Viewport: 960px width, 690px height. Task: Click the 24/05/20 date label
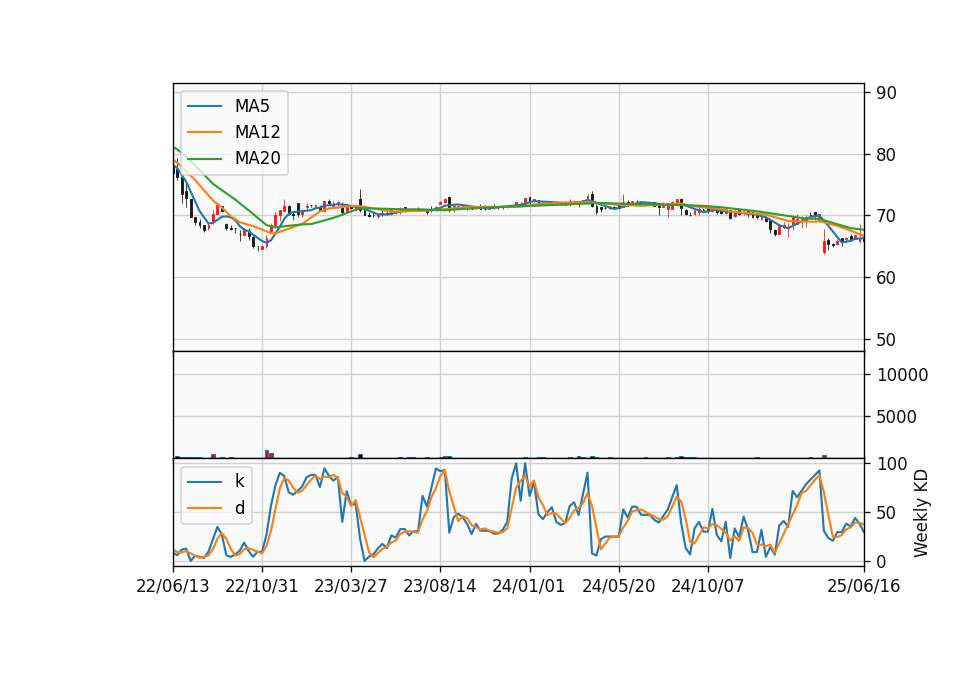[618, 586]
